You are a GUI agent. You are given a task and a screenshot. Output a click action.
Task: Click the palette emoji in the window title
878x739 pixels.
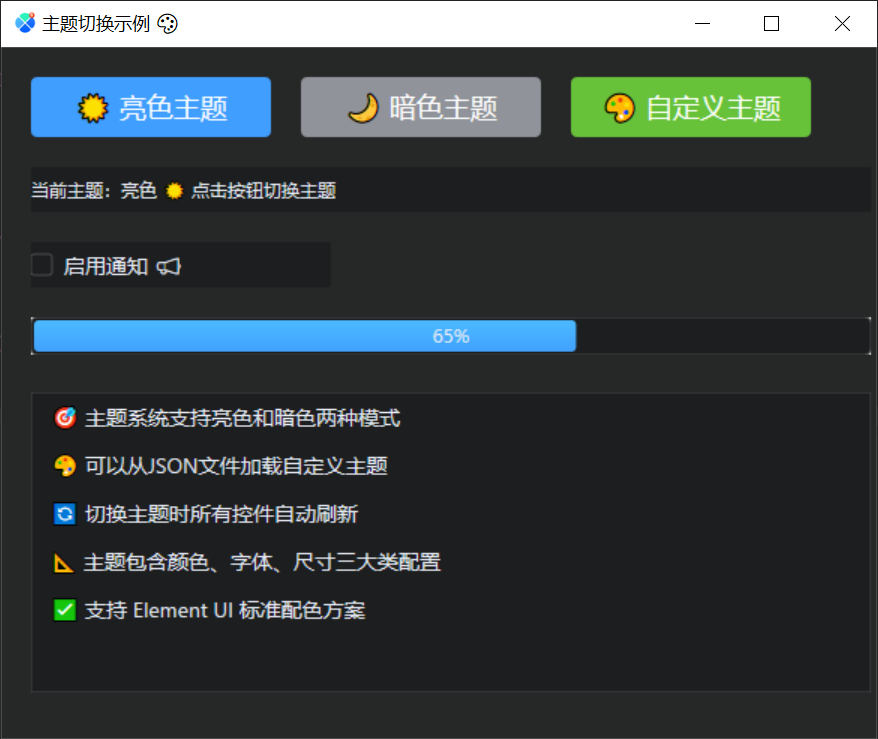click(x=166, y=22)
